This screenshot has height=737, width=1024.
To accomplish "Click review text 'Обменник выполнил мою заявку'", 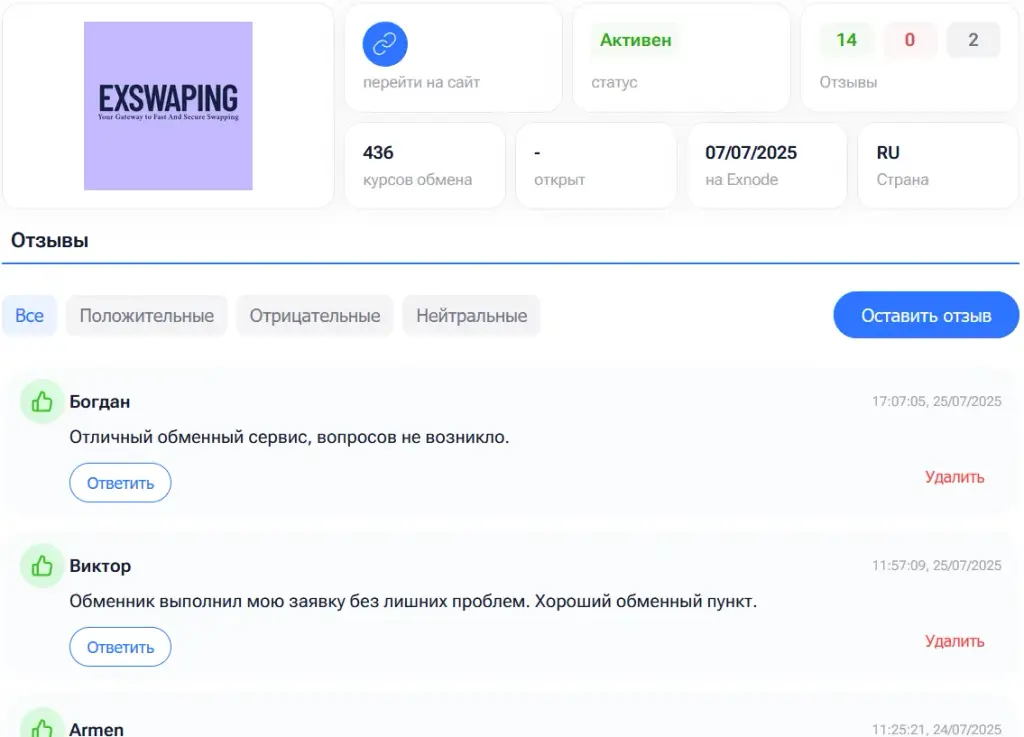I will (207, 601).
